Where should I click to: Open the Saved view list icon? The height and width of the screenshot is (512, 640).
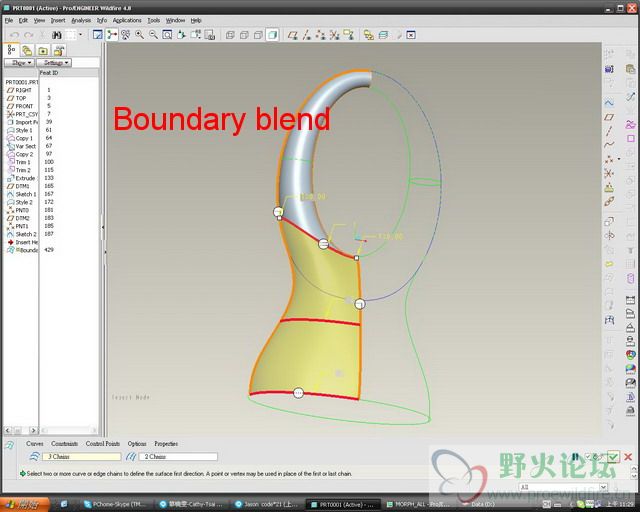tap(196, 35)
